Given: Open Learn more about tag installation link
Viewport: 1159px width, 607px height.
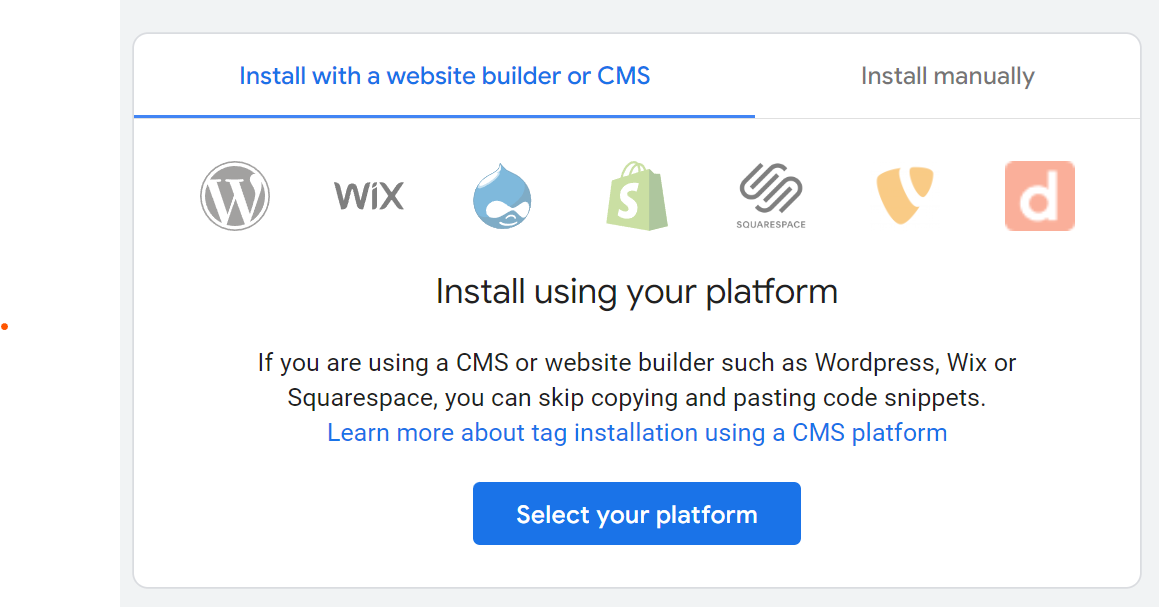Looking at the screenshot, I should (x=637, y=433).
